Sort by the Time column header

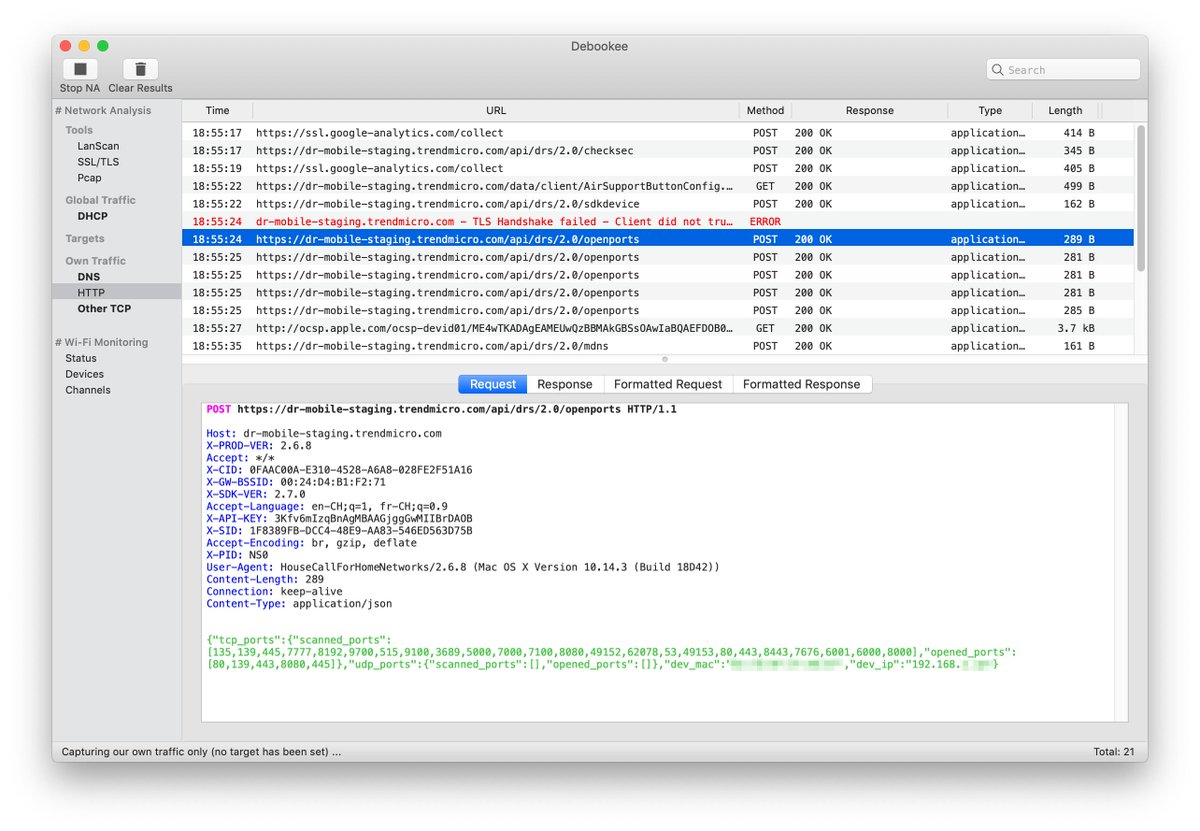217,110
